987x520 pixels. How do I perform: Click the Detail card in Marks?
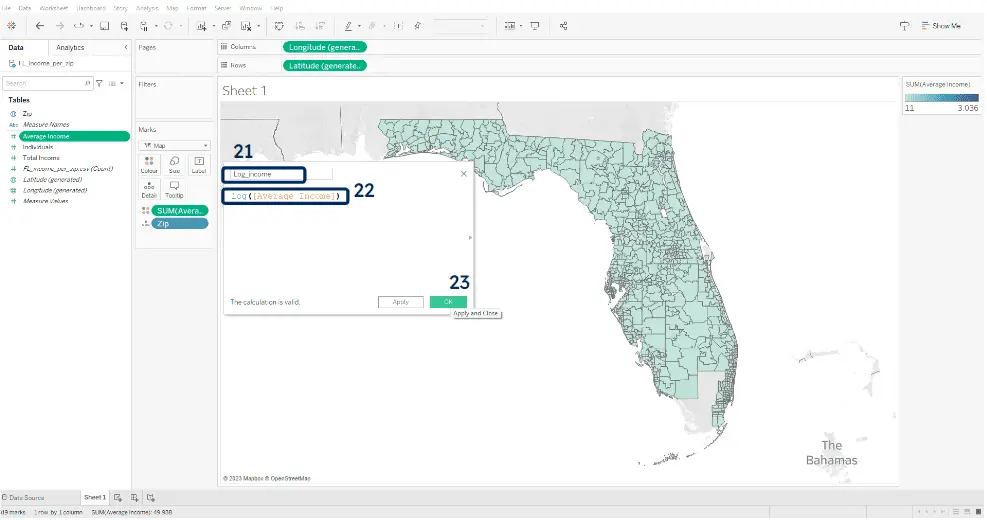pos(149,189)
